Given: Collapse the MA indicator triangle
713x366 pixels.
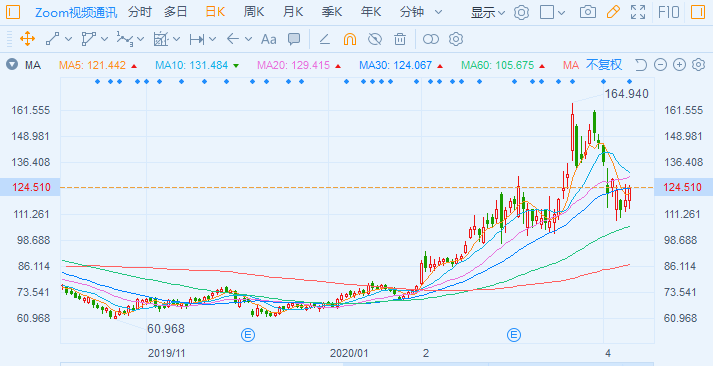Looking at the screenshot, I should 12,65.
